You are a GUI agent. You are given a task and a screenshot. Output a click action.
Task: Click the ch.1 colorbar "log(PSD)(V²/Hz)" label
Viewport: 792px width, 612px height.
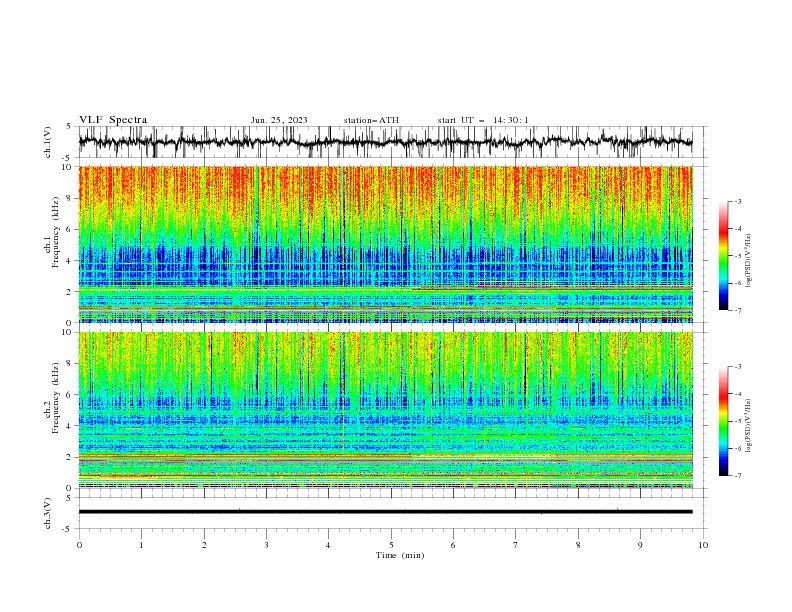(749, 261)
